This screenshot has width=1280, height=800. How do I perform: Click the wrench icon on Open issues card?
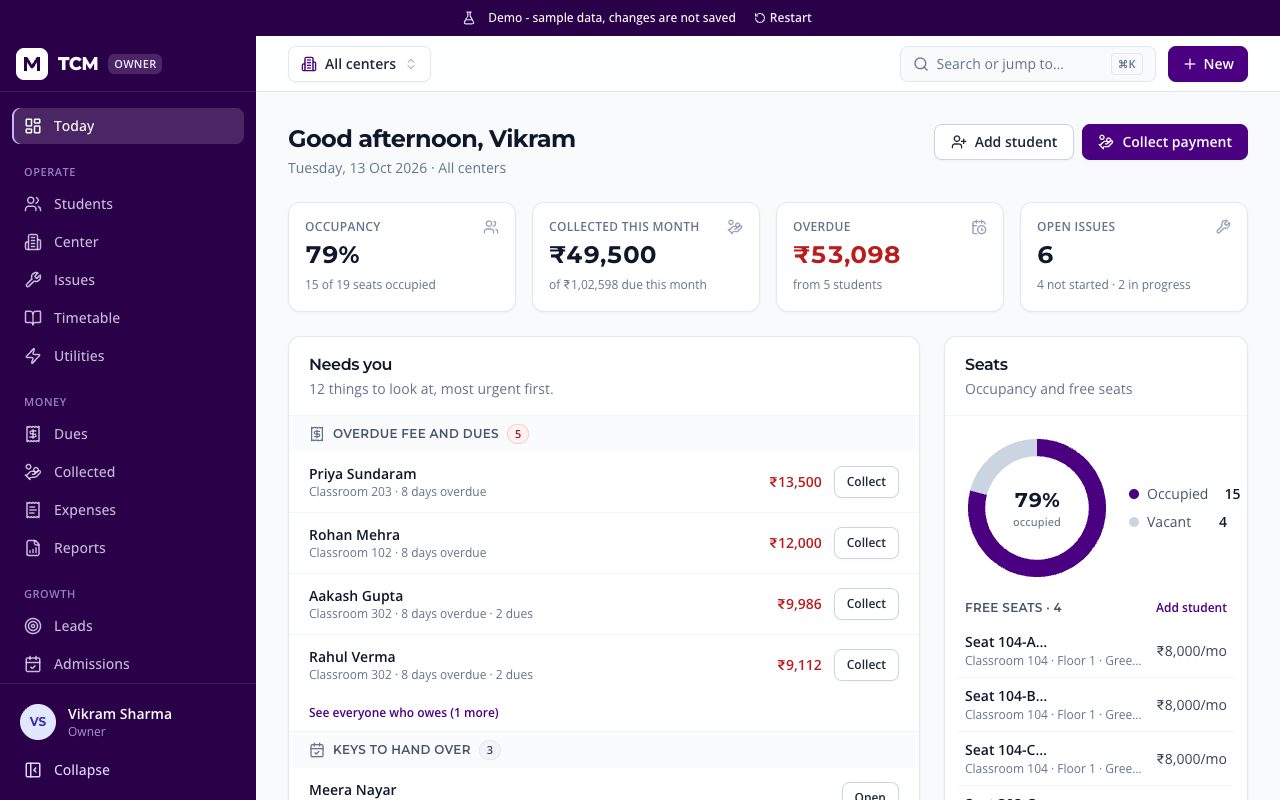(x=1223, y=227)
